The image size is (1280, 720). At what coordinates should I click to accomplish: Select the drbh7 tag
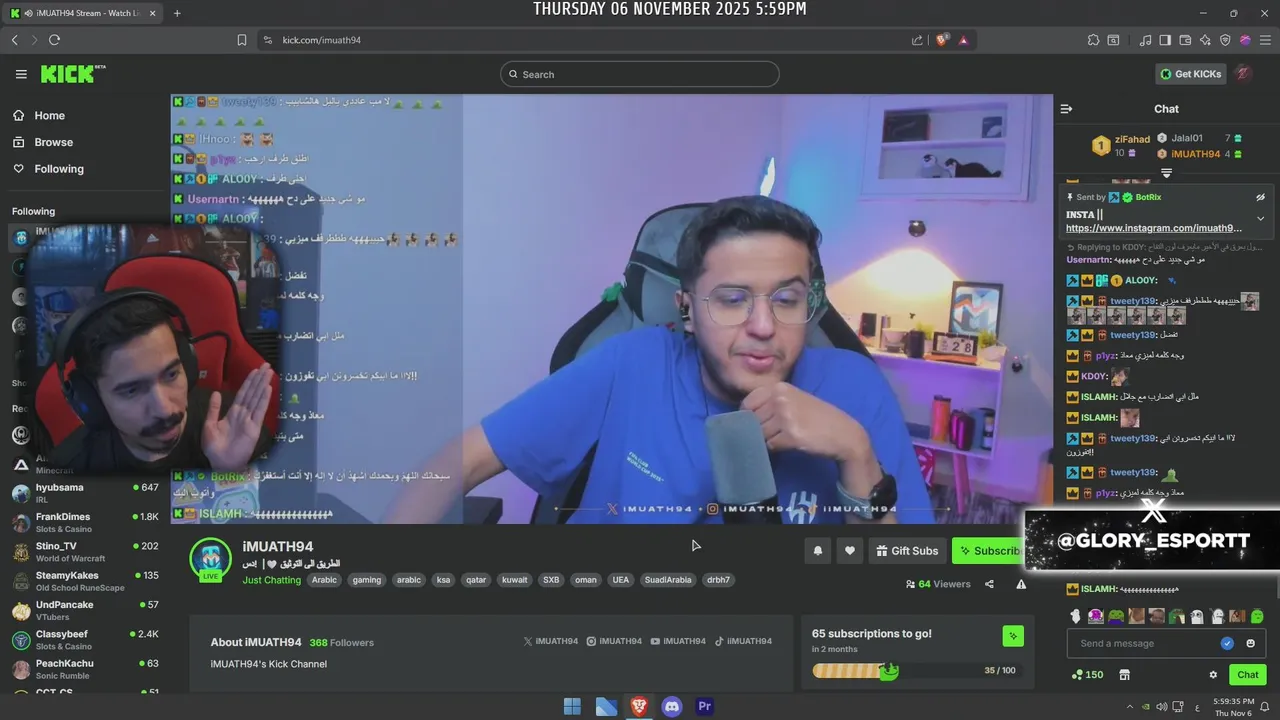pos(718,580)
